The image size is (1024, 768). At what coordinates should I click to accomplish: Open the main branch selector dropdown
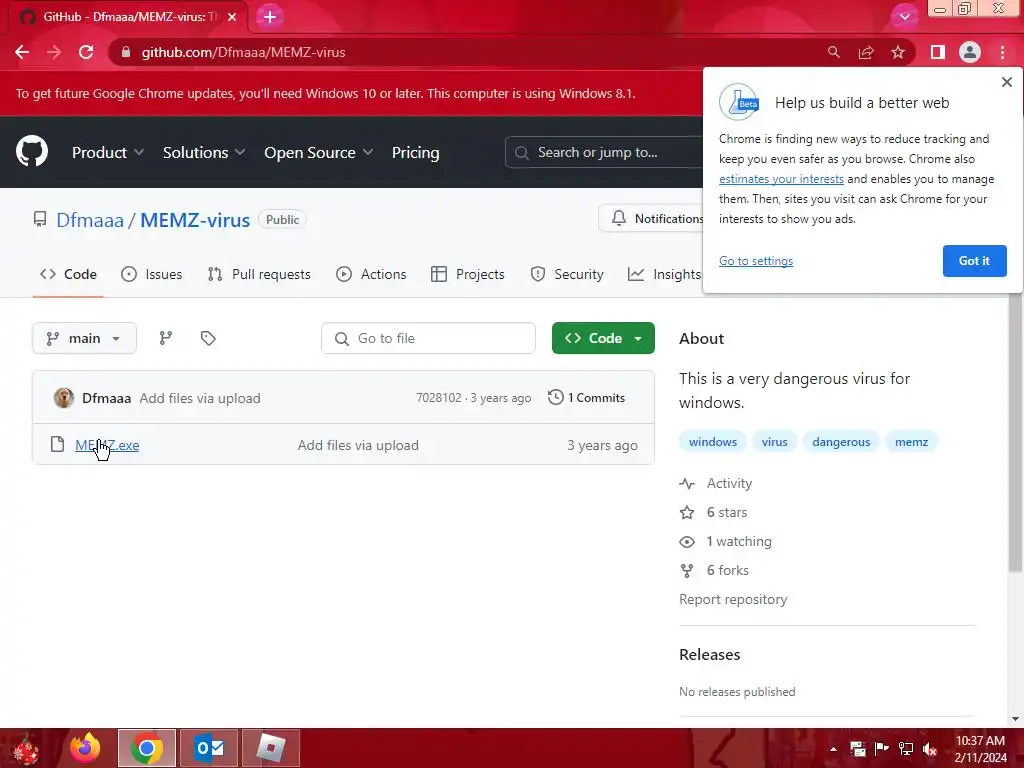pyautogui.click(x=84, y=338)
